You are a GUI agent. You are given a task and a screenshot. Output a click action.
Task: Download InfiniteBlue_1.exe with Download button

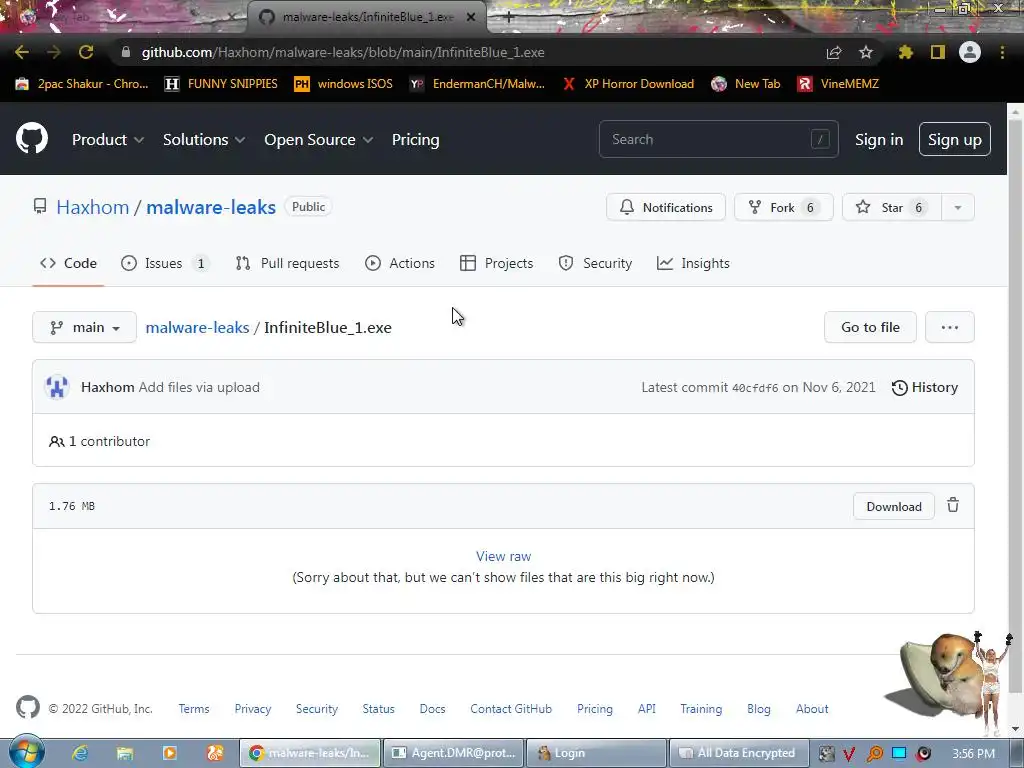coord(893,506)
